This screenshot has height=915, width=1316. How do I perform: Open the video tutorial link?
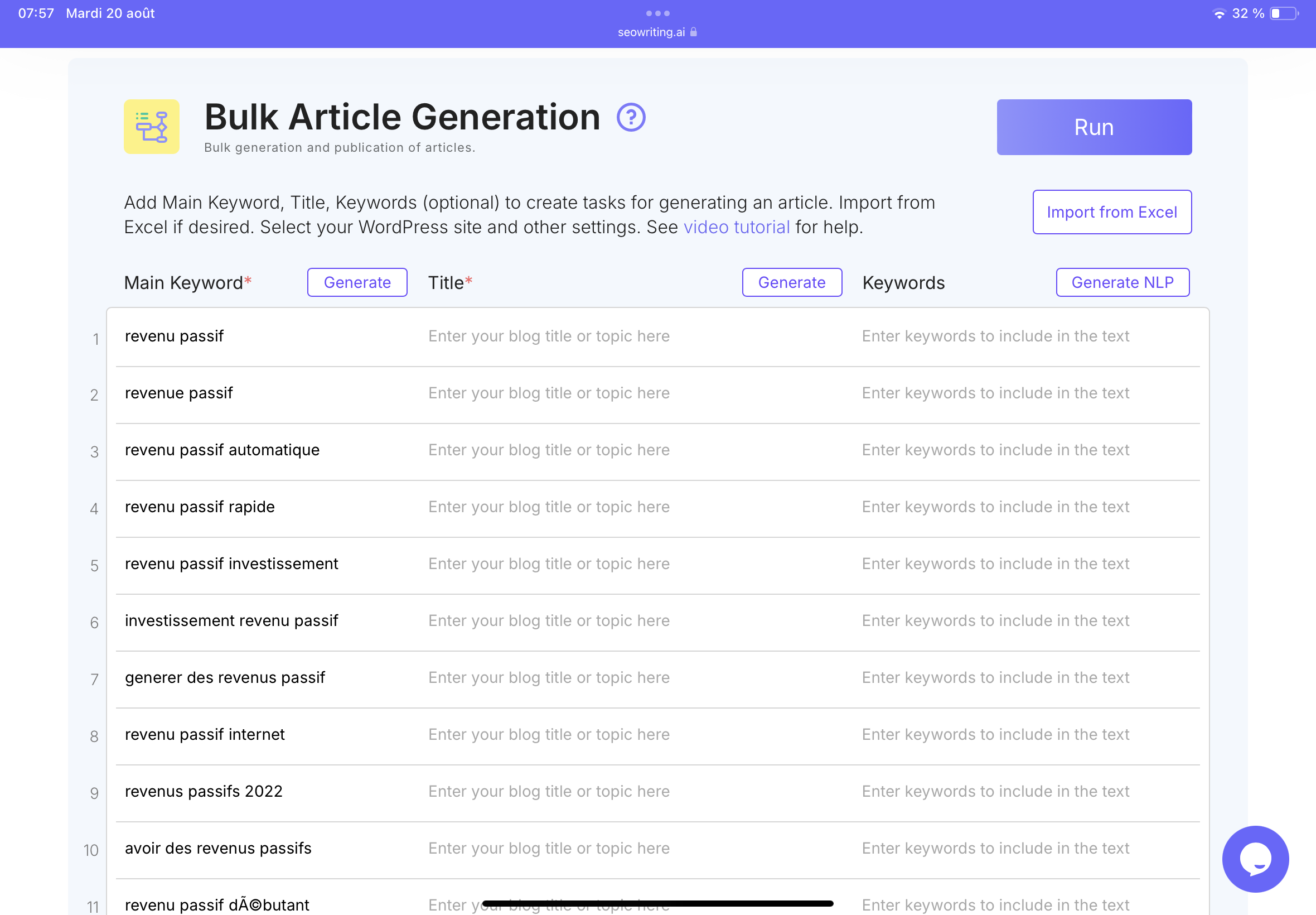pyautogui.click(x=736, y=227)
